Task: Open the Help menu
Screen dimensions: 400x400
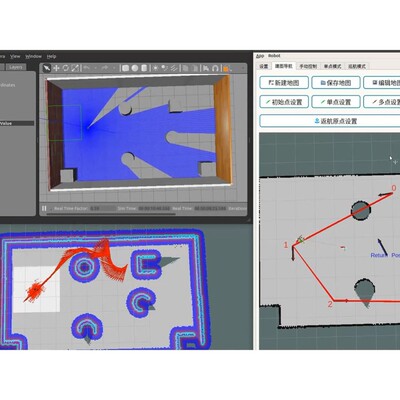Action: 51,56
